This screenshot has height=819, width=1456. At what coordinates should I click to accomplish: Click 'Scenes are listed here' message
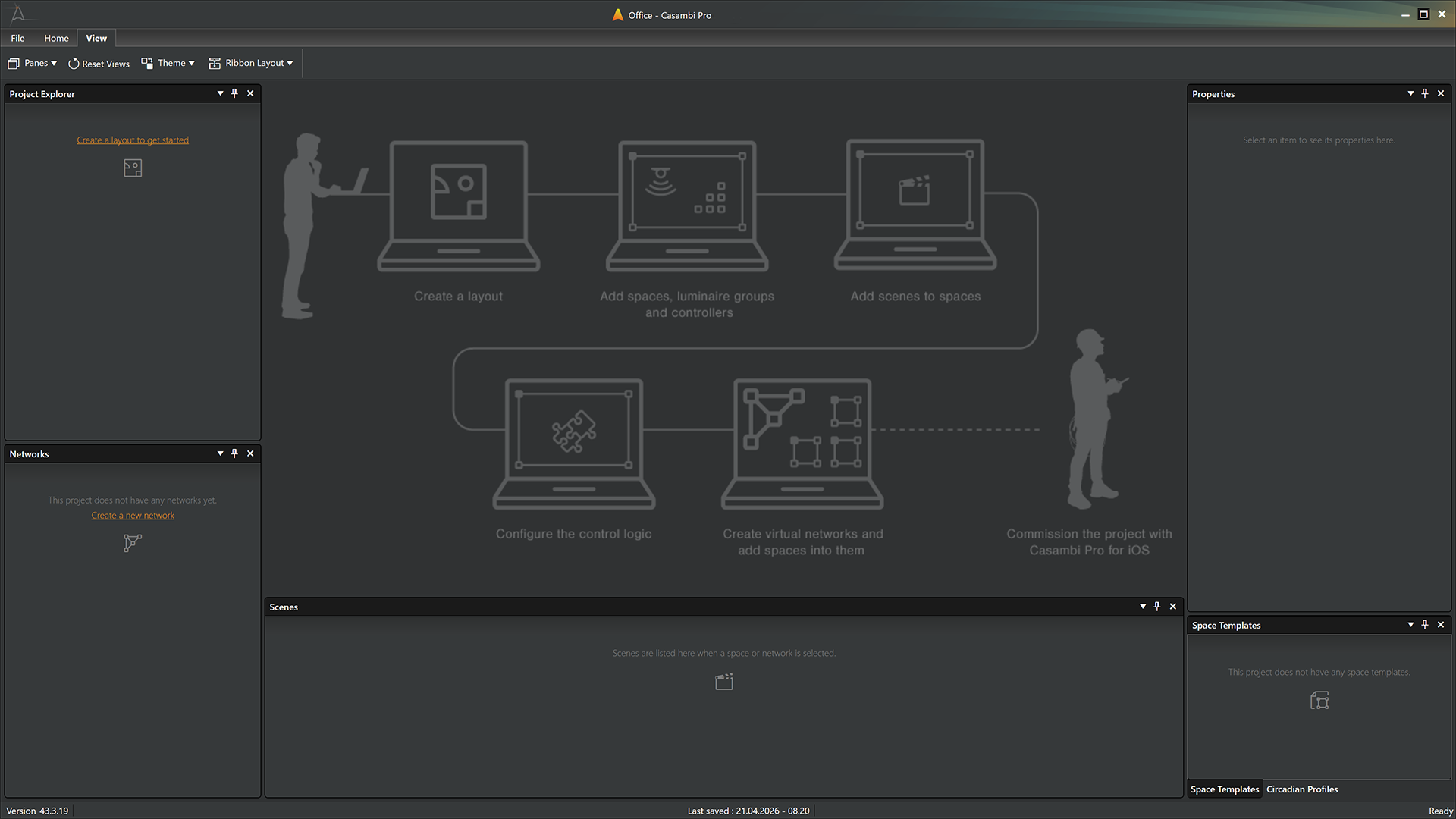click(x=724, y=653)
